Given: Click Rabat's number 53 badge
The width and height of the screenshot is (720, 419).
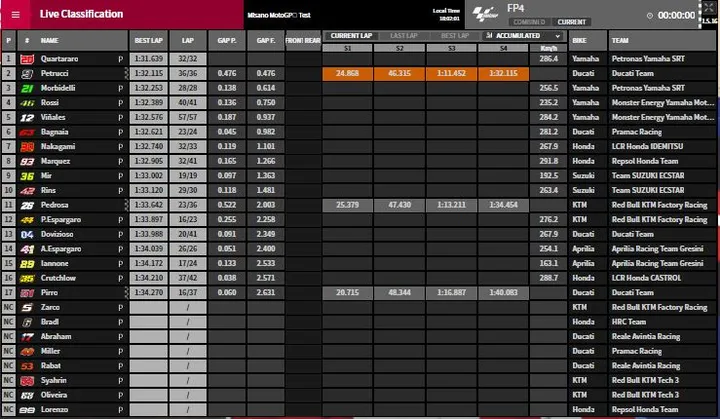Looking at the screenshot, I should pos(27,366).
